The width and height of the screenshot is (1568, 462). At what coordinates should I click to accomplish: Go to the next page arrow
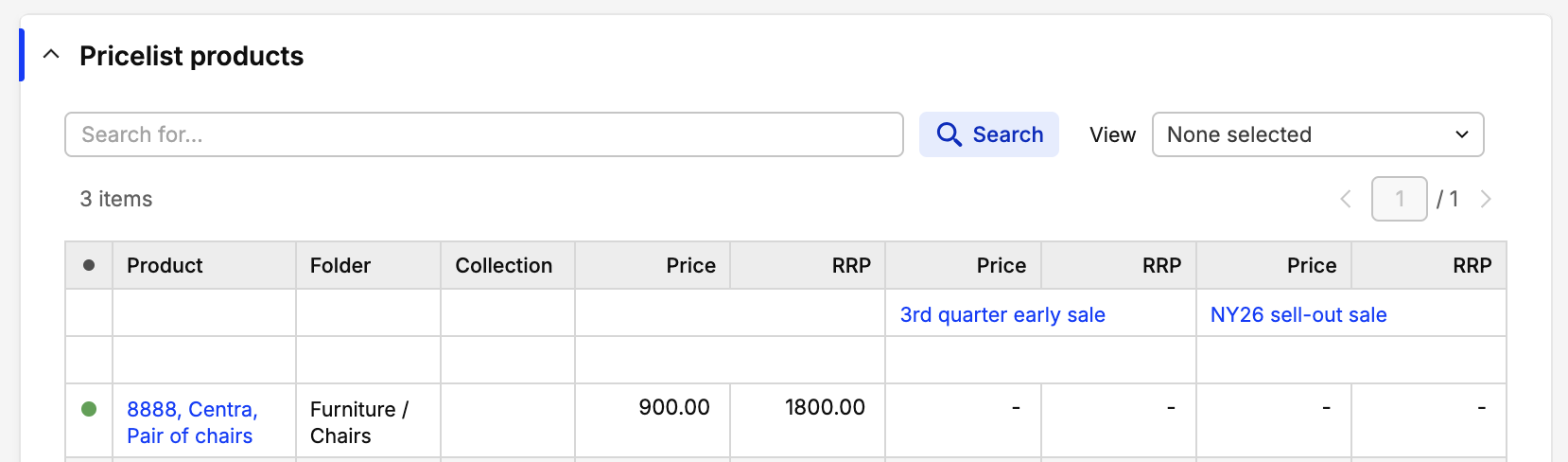tap(1486, 199)
